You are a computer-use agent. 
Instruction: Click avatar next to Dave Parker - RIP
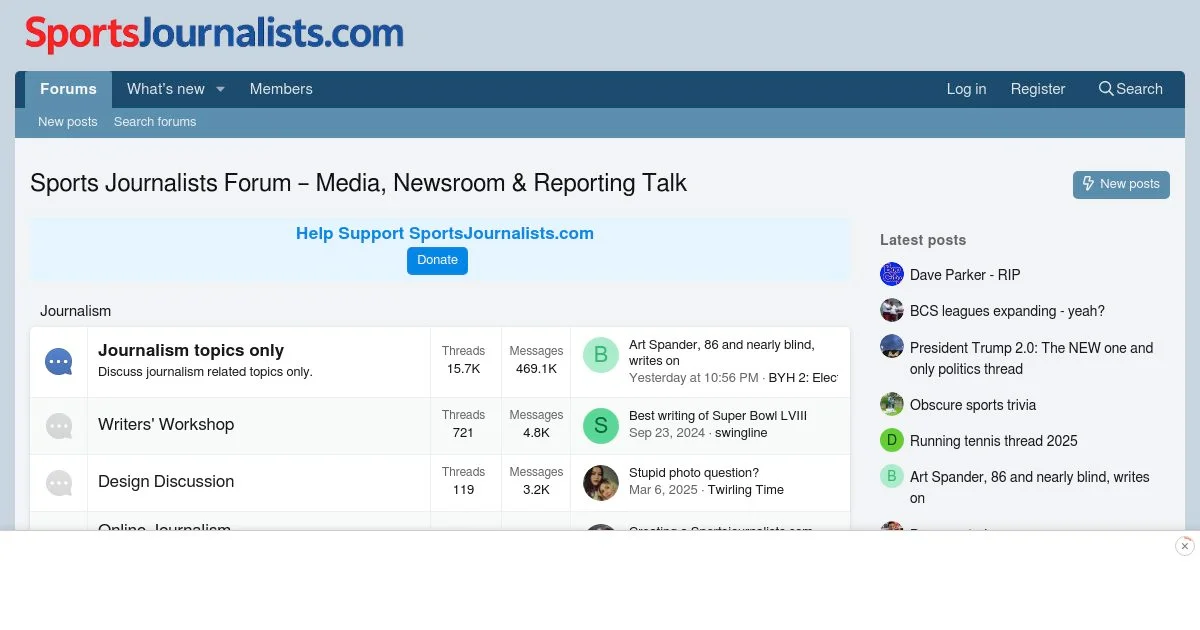[892, 274]
